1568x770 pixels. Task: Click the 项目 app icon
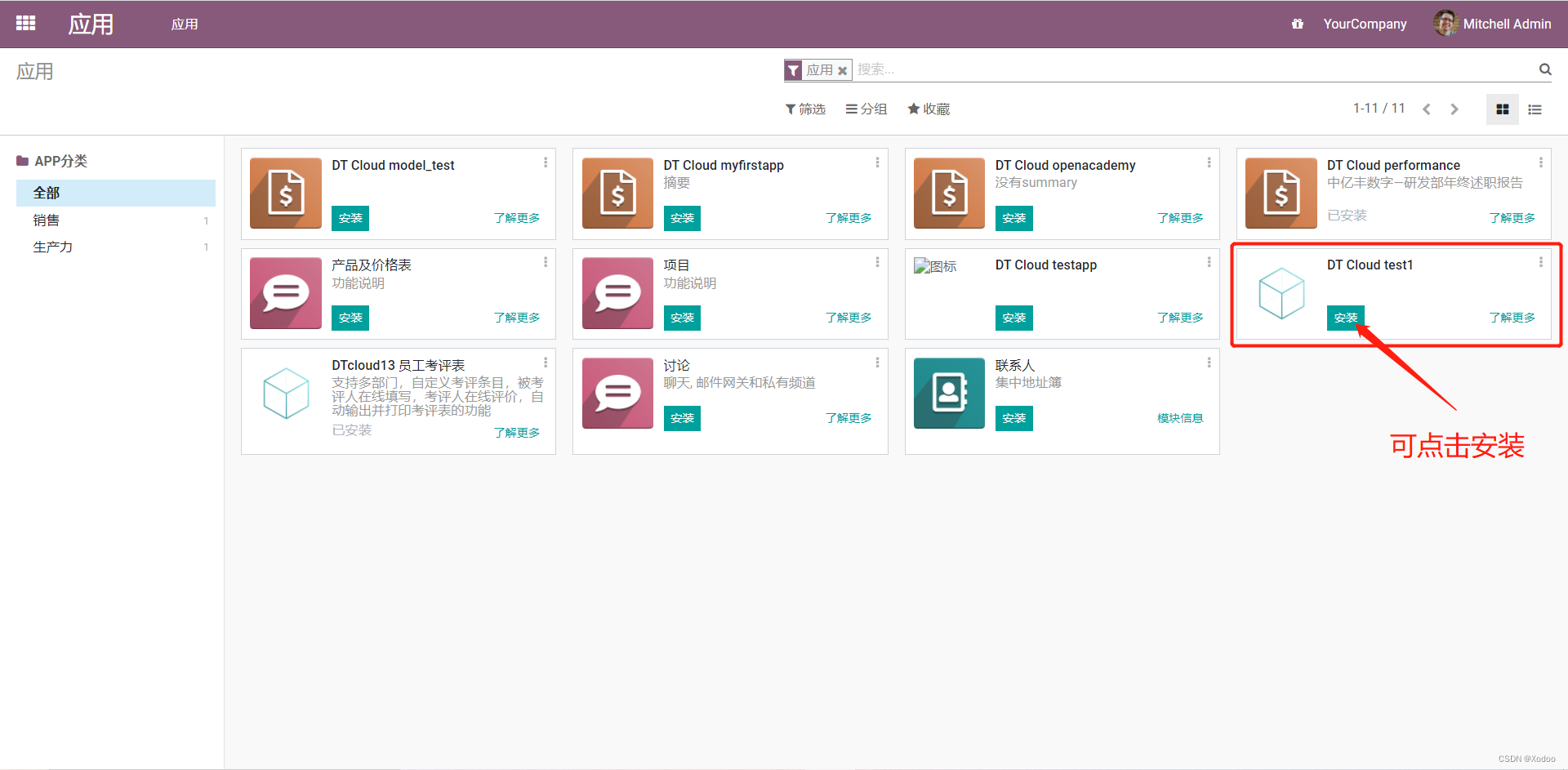(617, 293)
